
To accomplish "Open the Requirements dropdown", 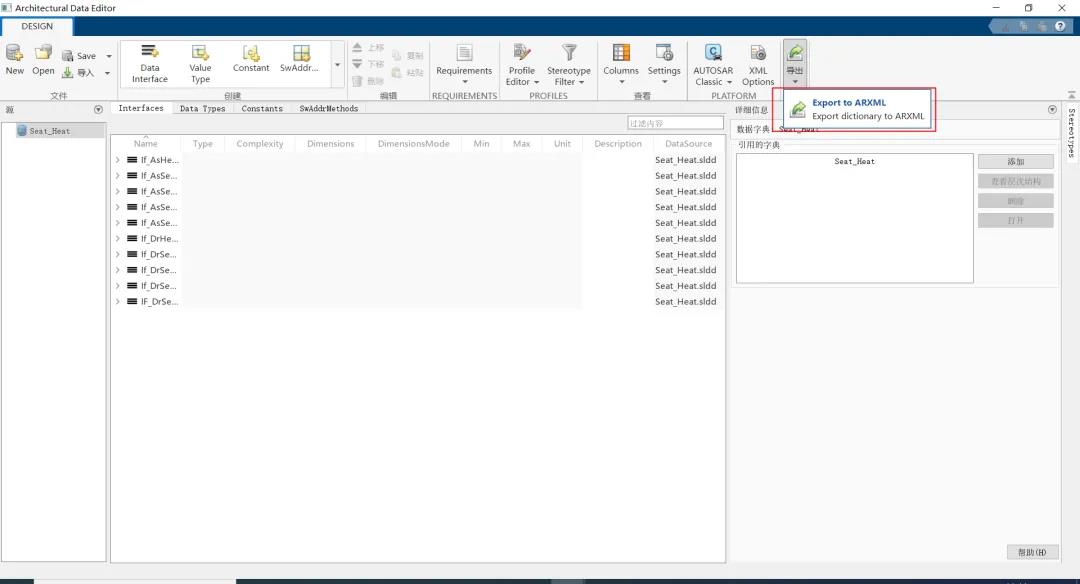I will (x=464, y=64).
